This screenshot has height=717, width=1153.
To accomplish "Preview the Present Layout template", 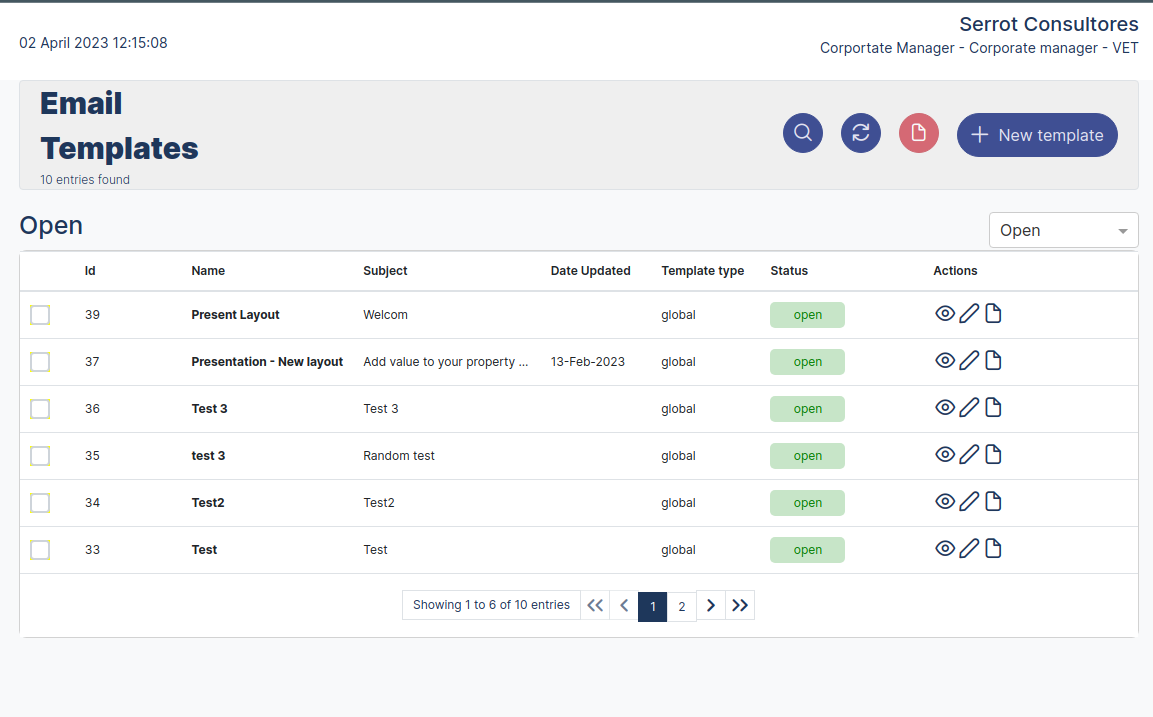I will (945, 313).
